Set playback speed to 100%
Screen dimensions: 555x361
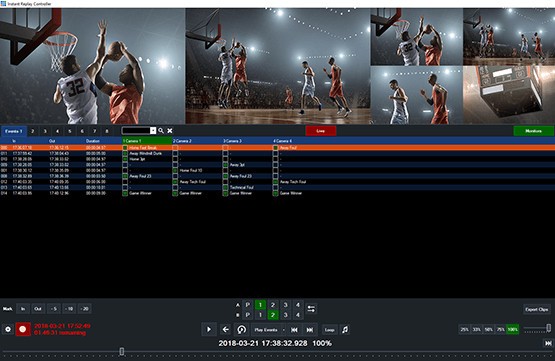pos(513,330)
